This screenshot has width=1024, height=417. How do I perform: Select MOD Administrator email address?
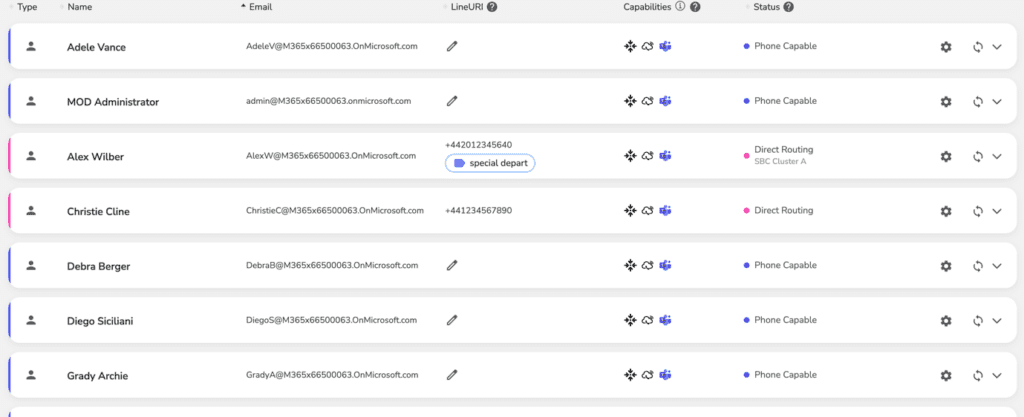click(x=328, y=101)
